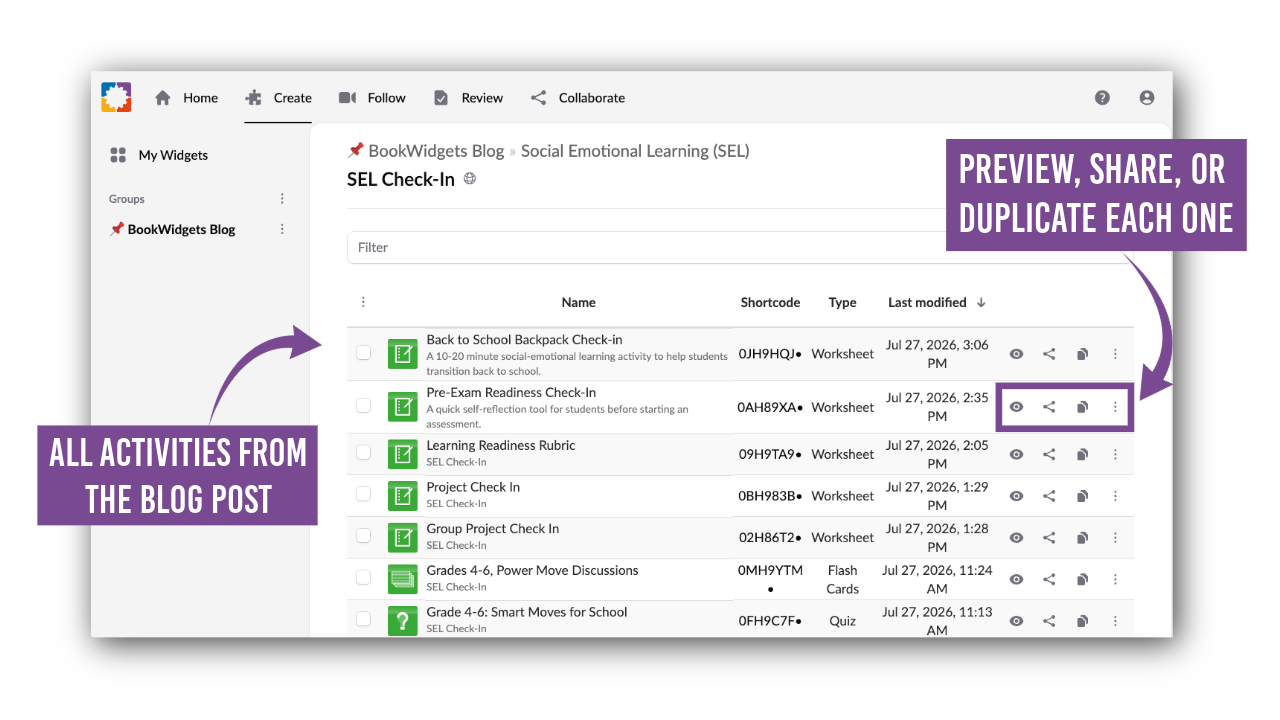
Task: Duplicate the Group Project Check In widget
Action: tap(1082, 538)
